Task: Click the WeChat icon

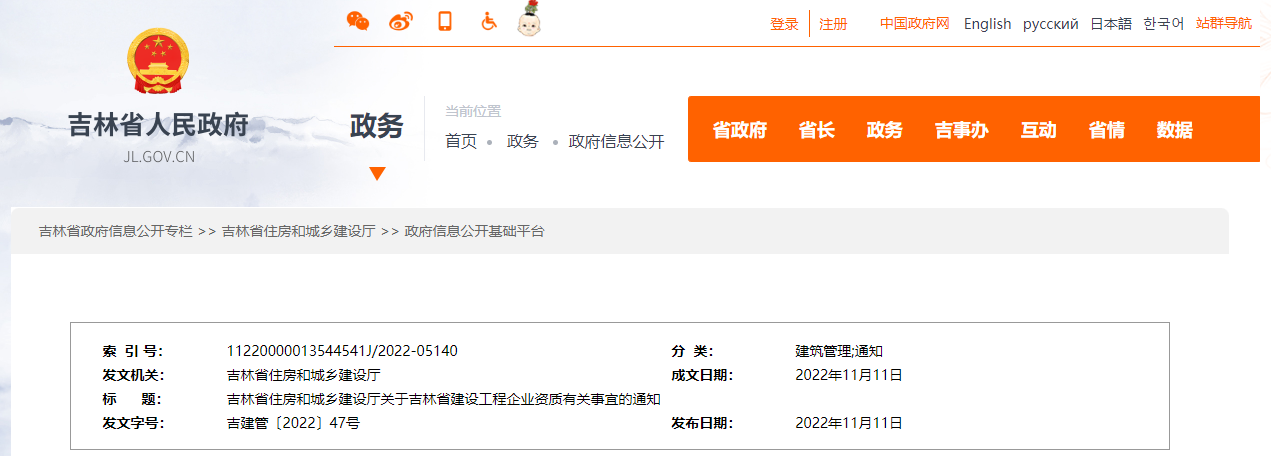Action: 357,21
